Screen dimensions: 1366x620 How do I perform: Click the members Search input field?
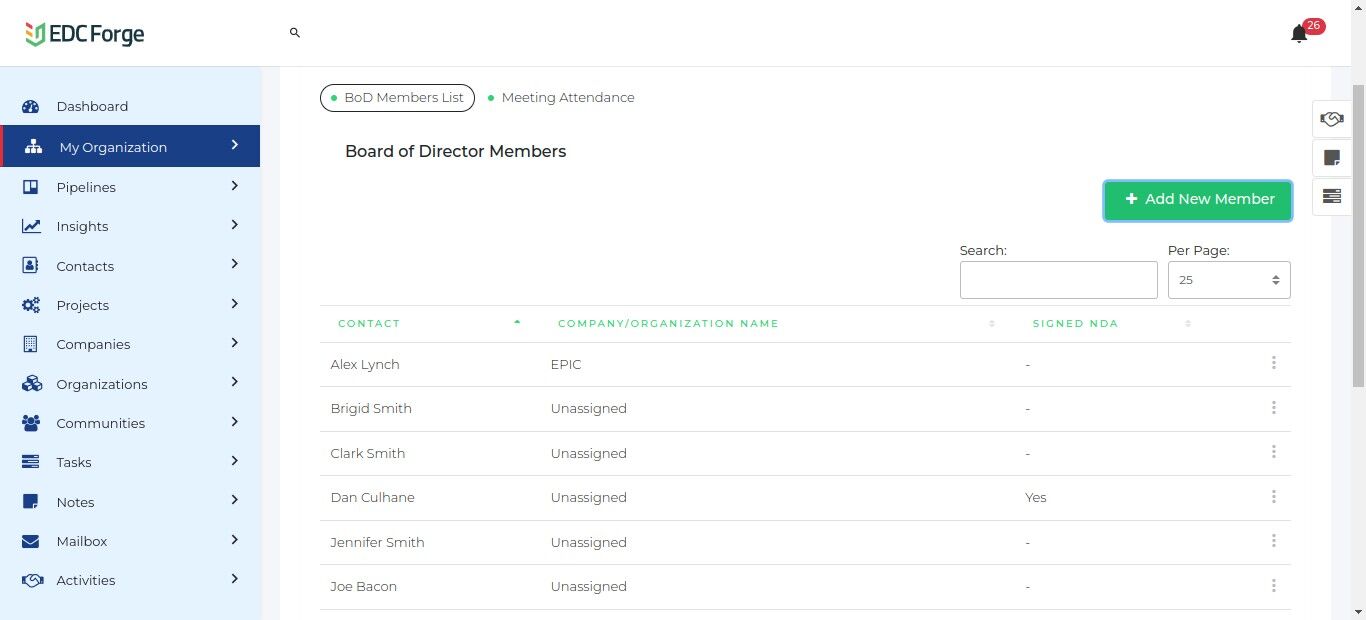[x=1058, y=280]
